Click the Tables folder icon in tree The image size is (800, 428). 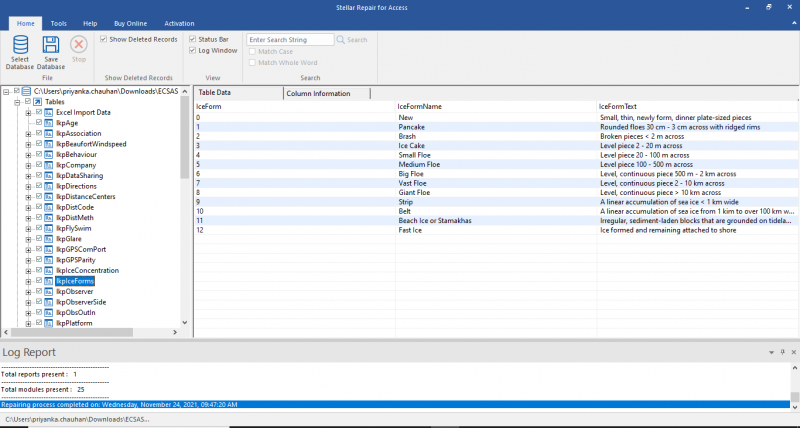coord(37,102)
